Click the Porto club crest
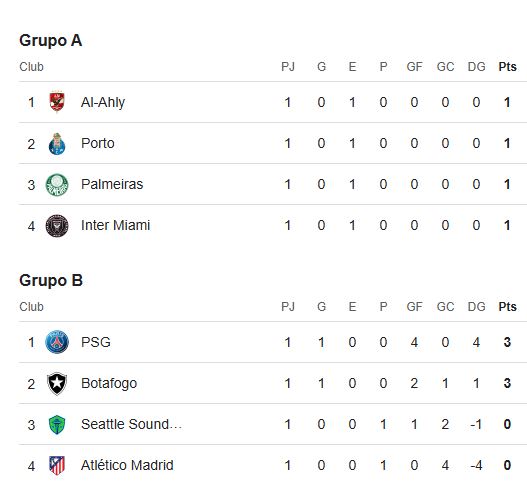Screen dimensions: 527x489 [57, 144]
